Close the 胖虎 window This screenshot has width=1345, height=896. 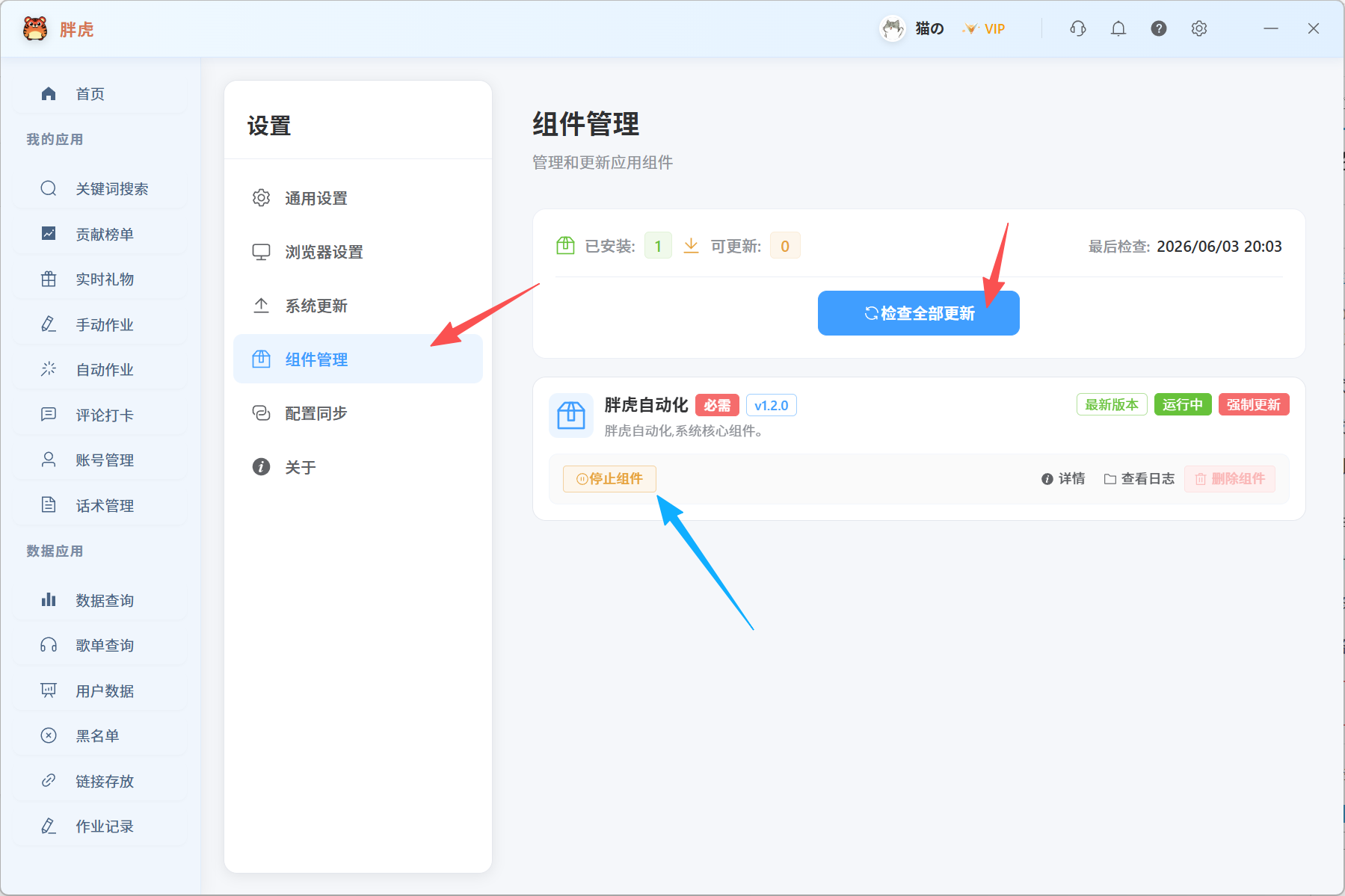tap(1314, 28)
